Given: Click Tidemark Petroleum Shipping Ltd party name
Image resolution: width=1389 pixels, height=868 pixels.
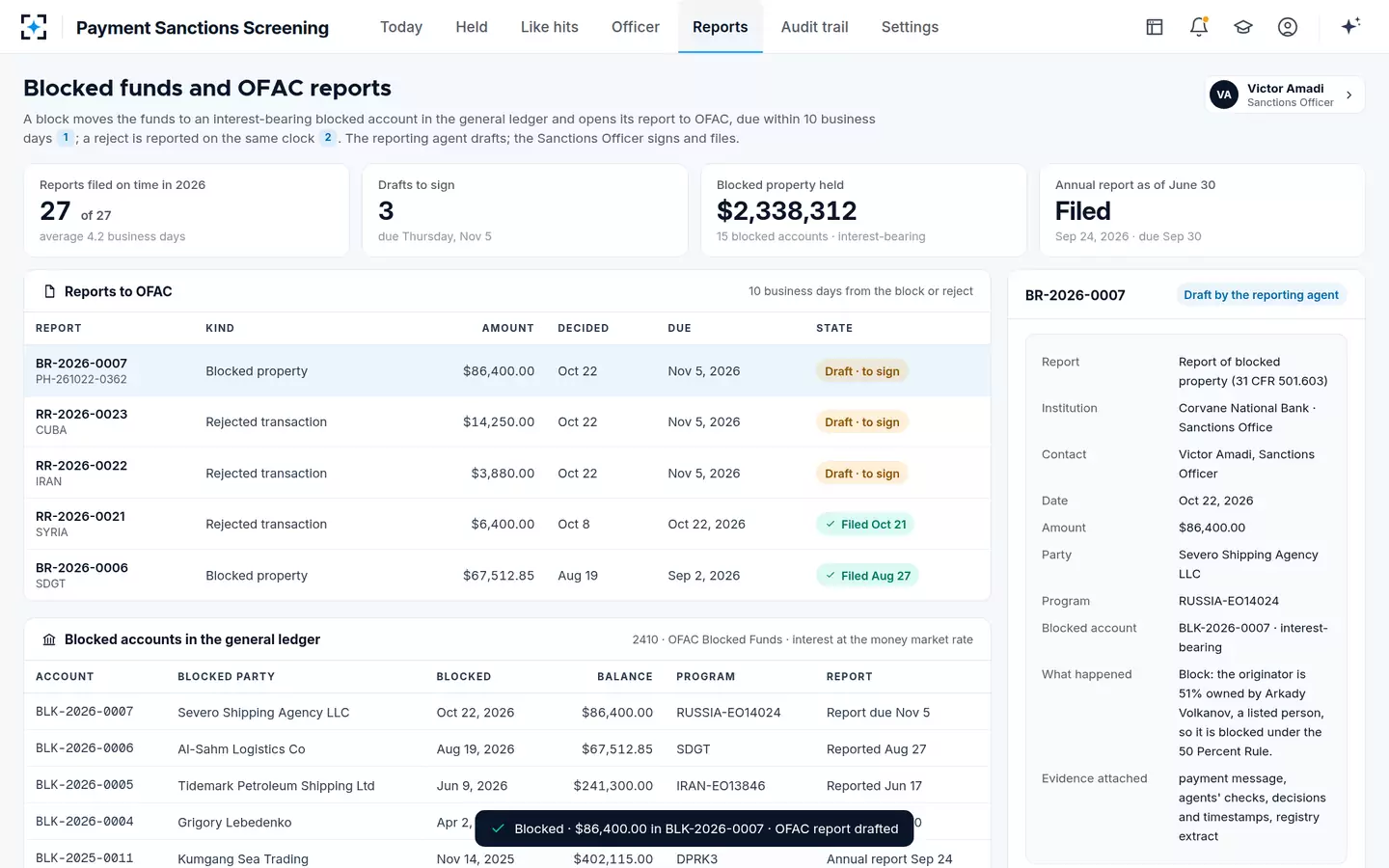Looking at the screenshot, I should click(276, 786).
